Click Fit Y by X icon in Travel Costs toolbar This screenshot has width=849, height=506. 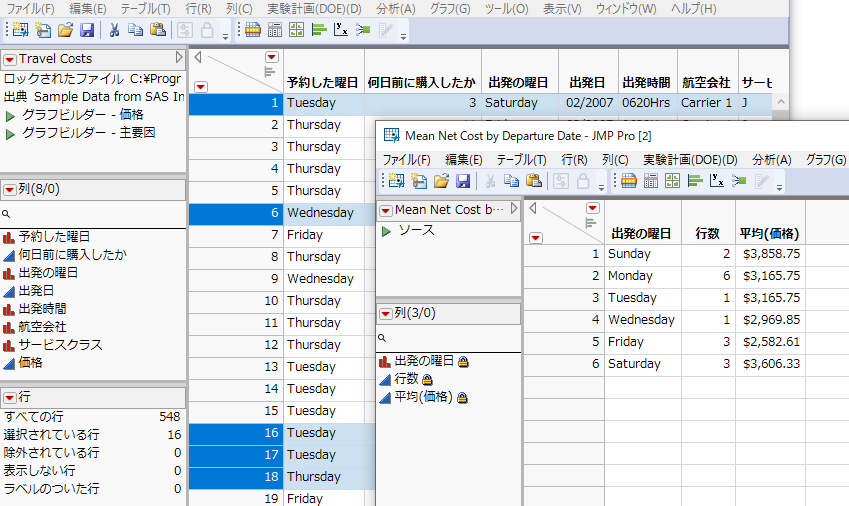(x=341, y=30)
